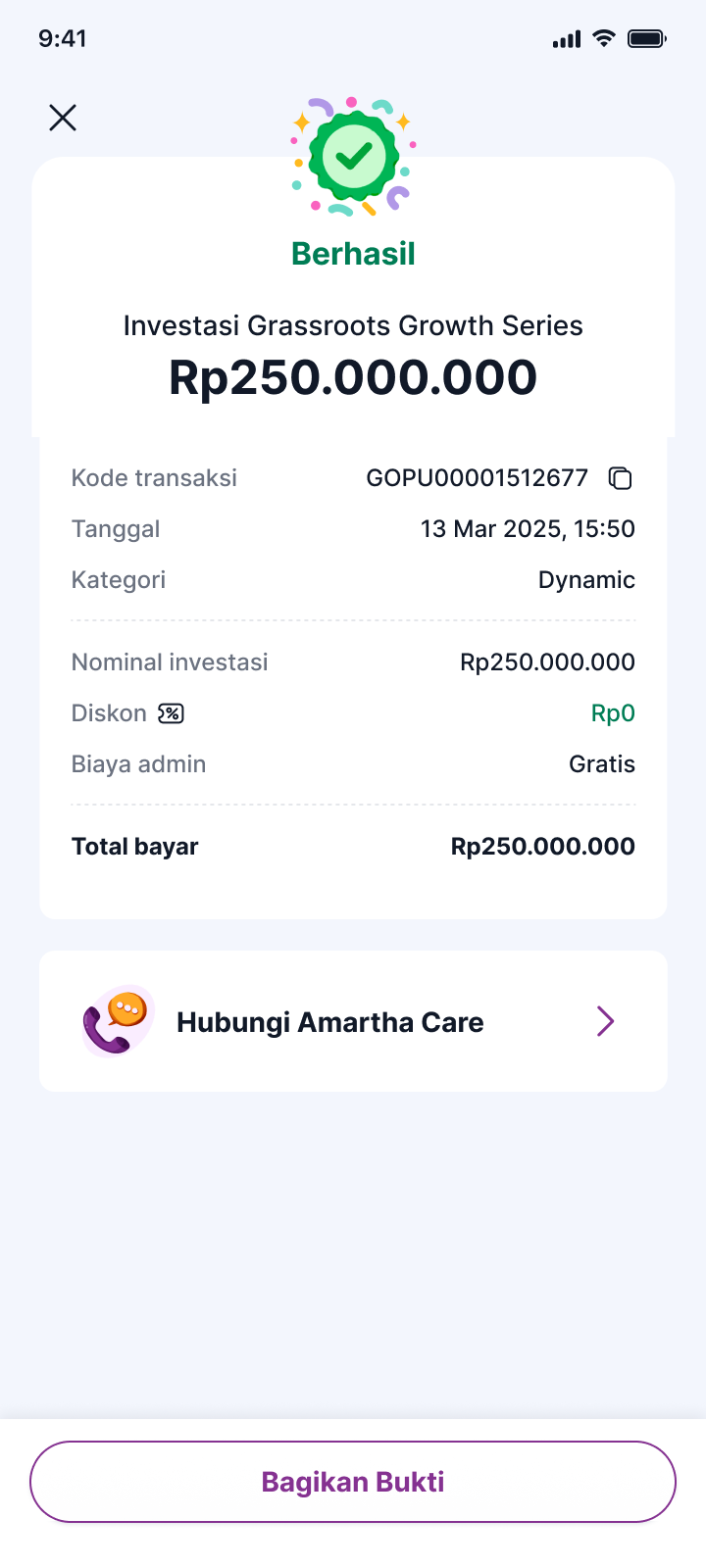Close the success screen with X icon

tap(63, 118)
